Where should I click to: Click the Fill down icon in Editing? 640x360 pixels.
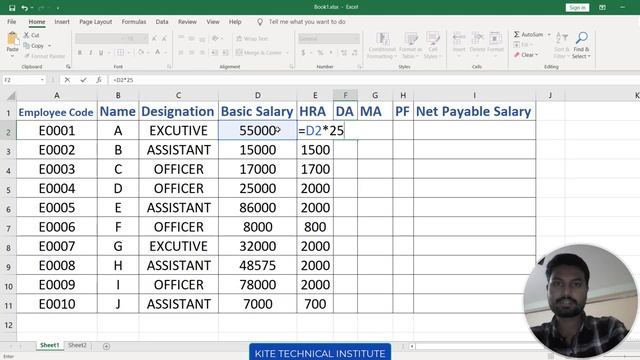click(517, 44)
